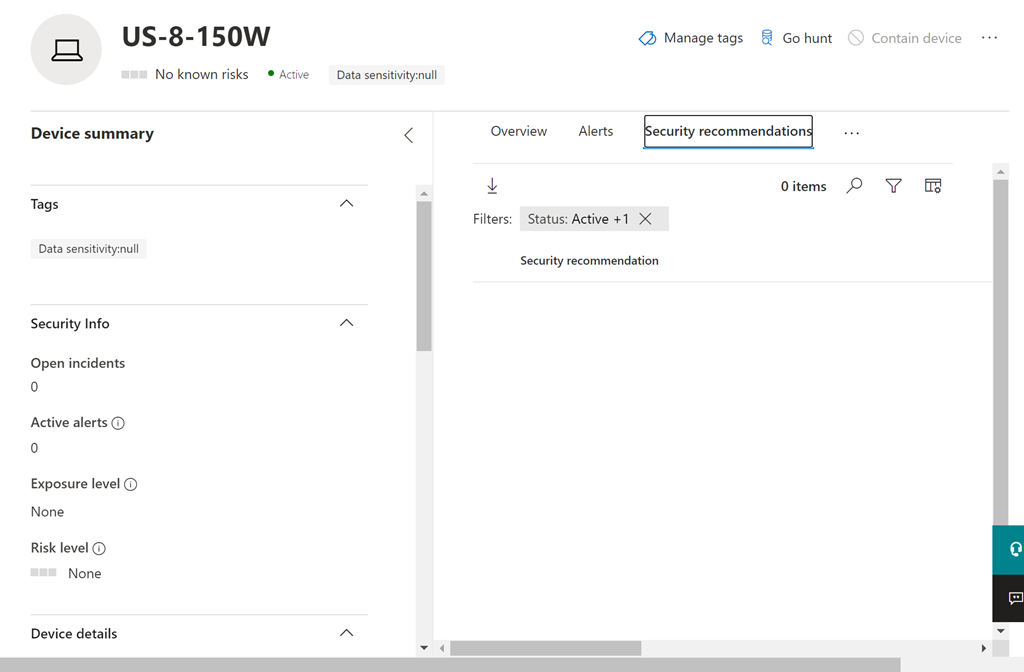Open search in recommendations list

click(x=854, y=186)
